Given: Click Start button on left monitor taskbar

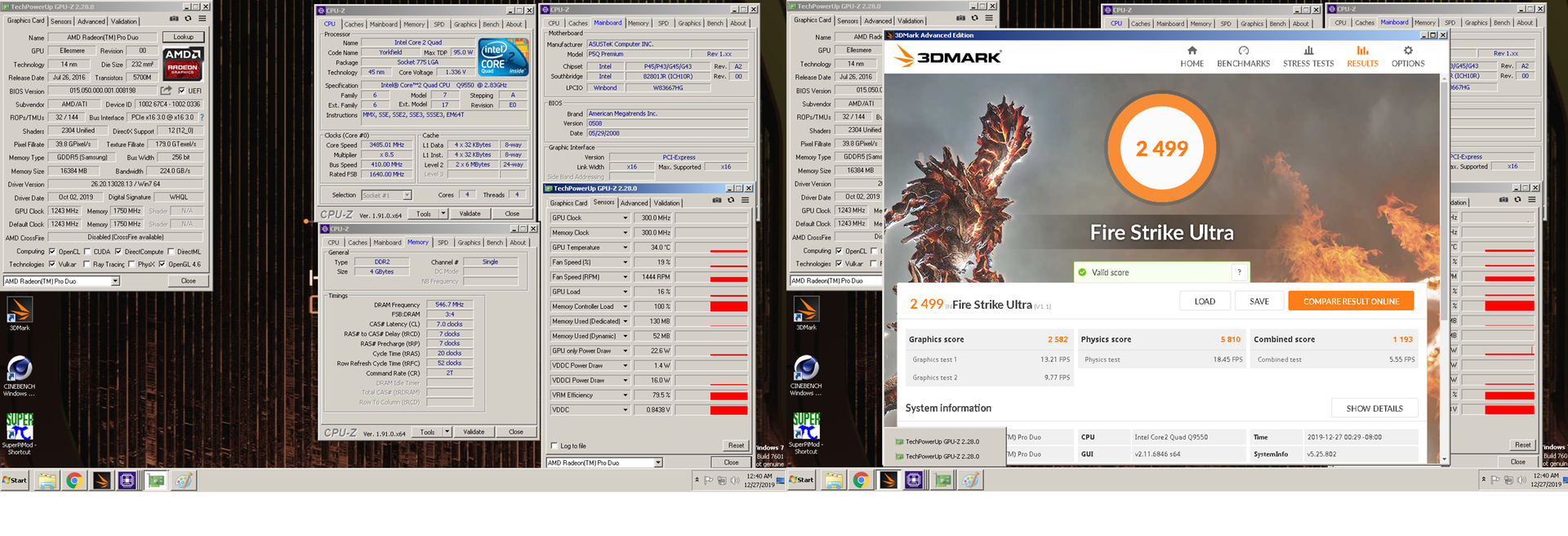Looking at the screenshot, I should [15, 480].
